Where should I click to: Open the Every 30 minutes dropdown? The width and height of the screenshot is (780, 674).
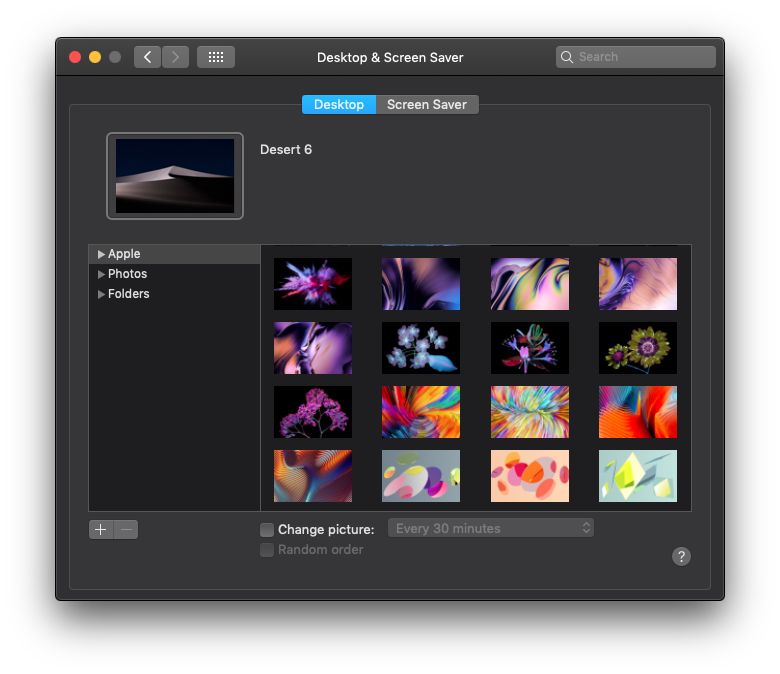coord(491,528)
